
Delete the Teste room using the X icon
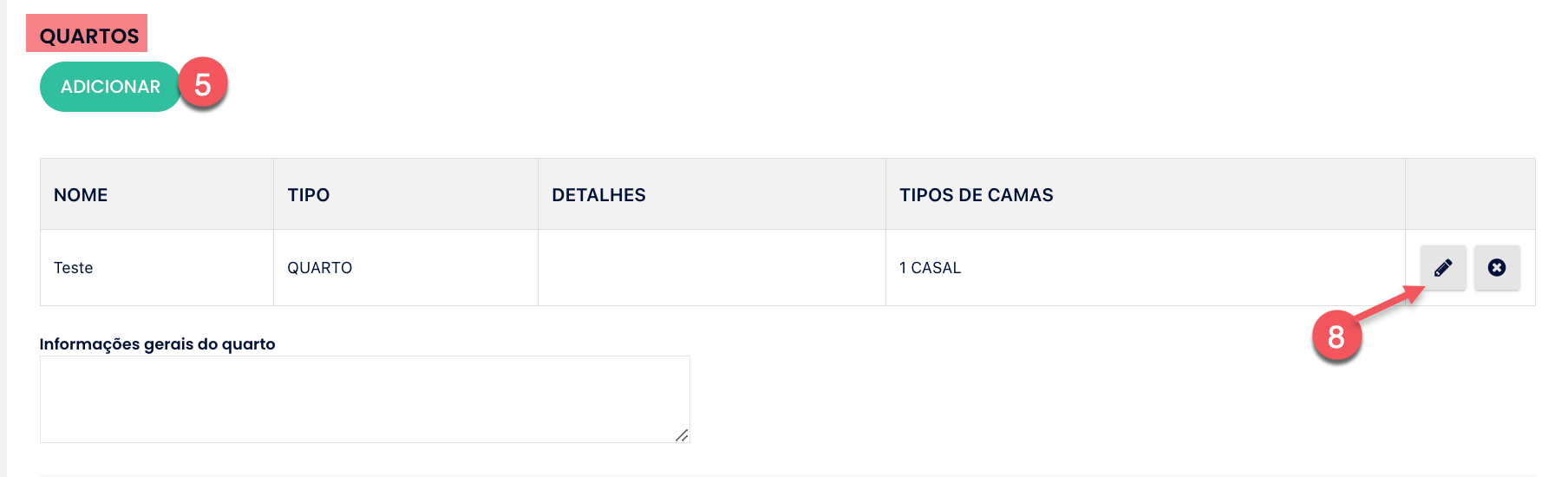click(1497, 268)
